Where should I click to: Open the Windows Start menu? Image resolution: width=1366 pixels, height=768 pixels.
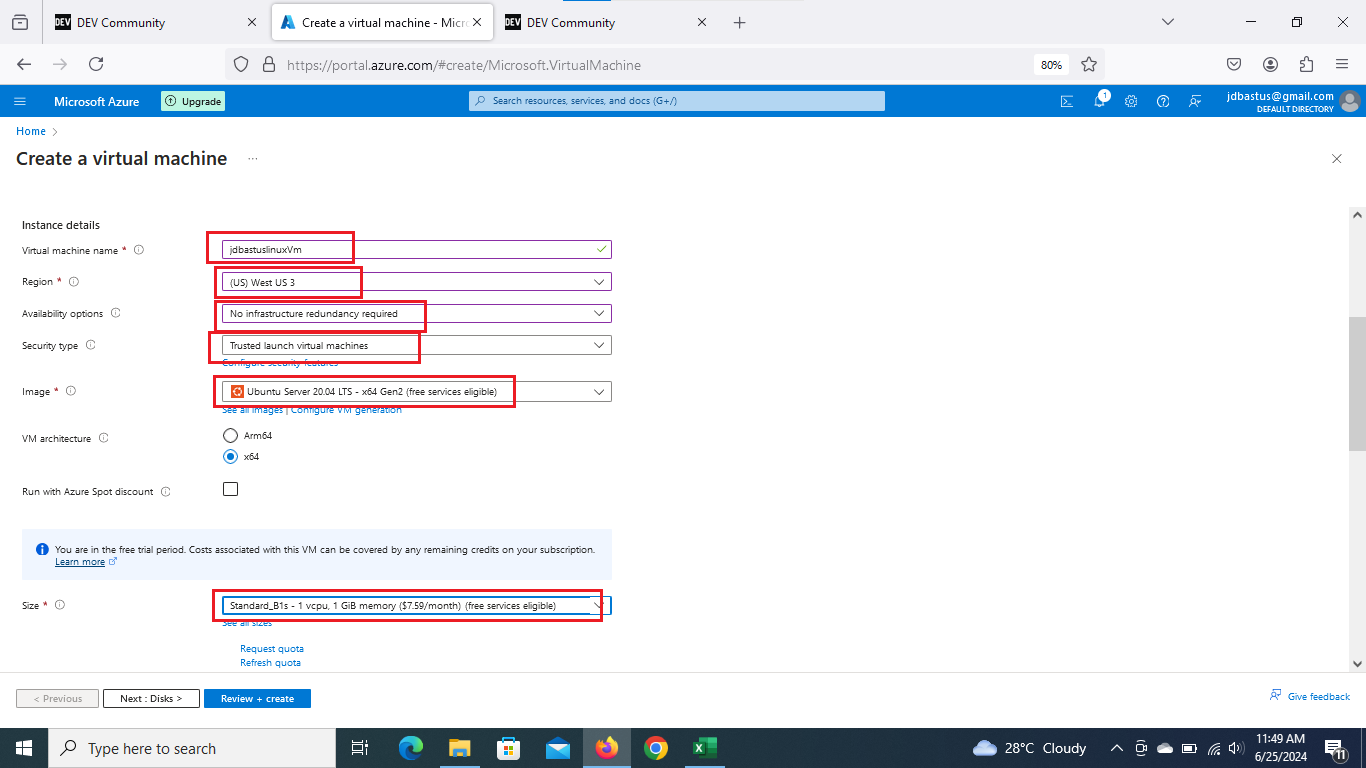(24, 748)
